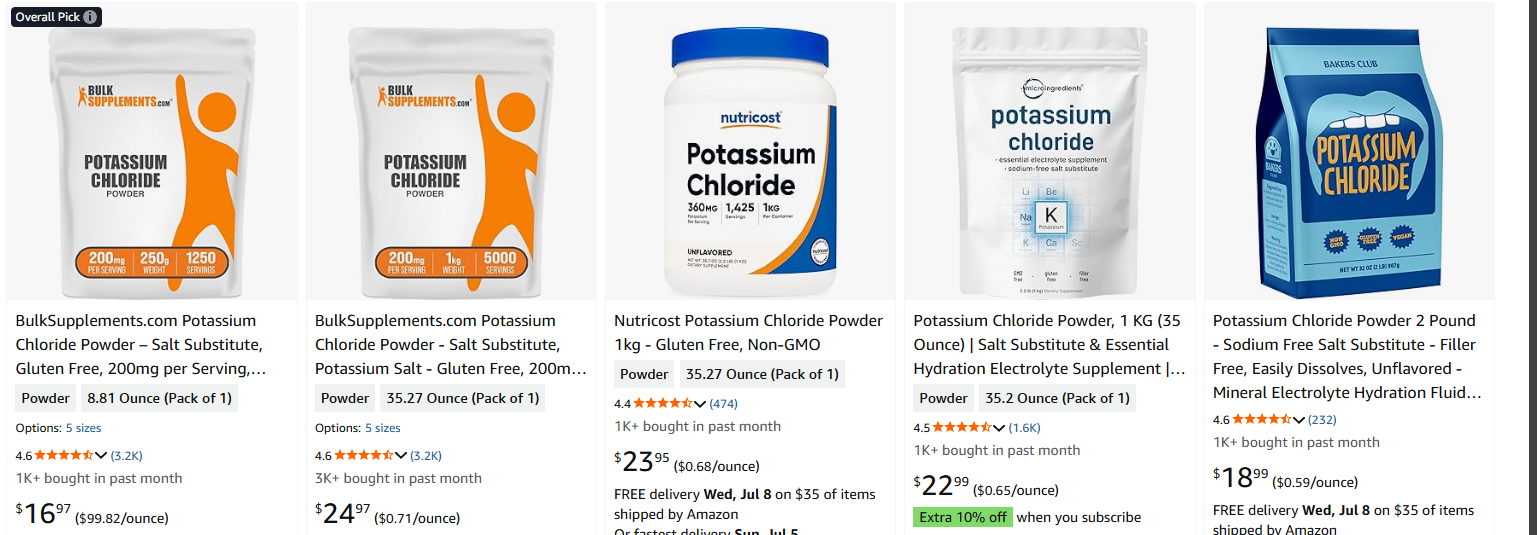The width and height of the screenshot is (1537, 535).
Task: Open Potassium Chloride Powder 2 Pound title link
Action: pos(1347,357)
